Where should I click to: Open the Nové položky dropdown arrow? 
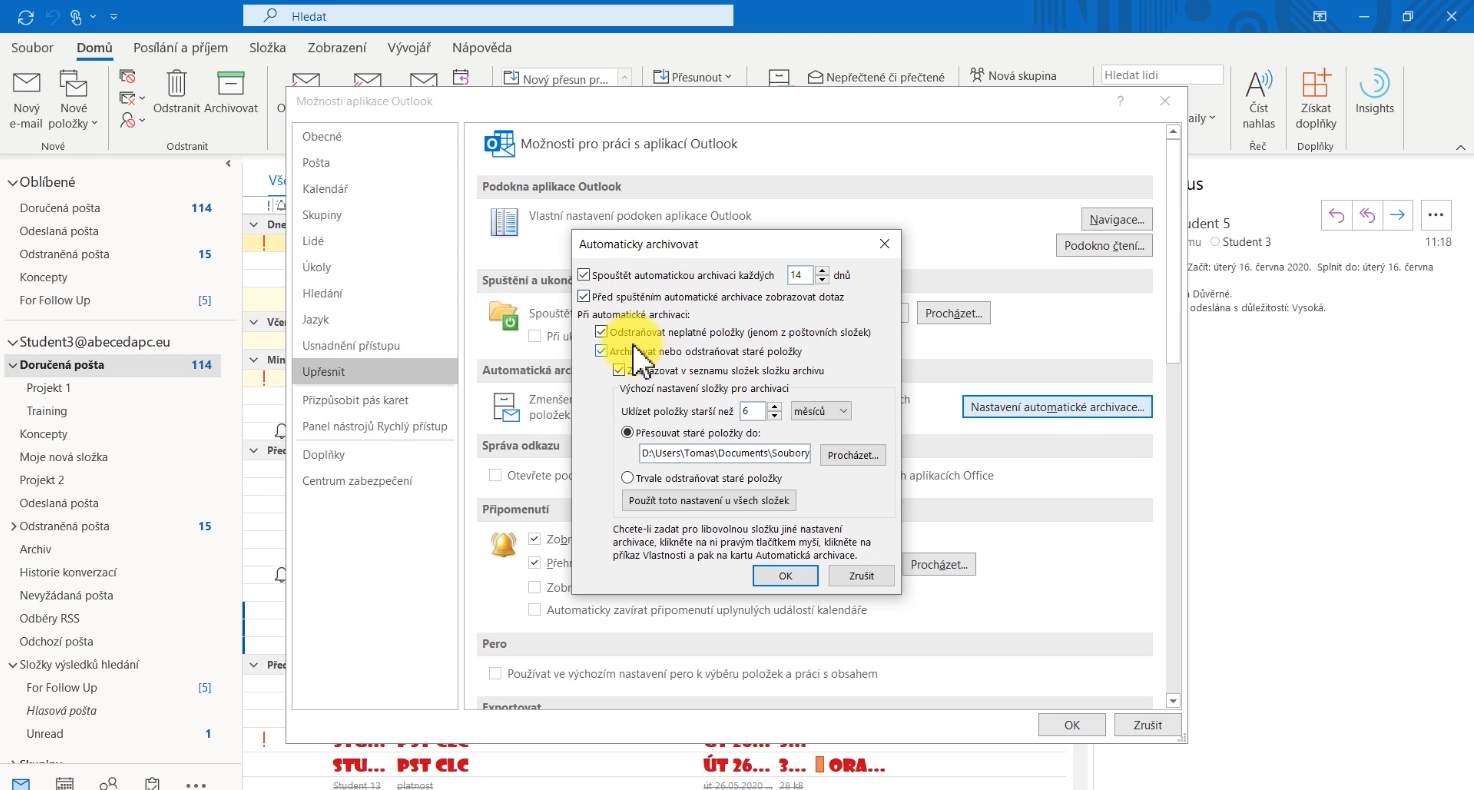click(94, 124)
